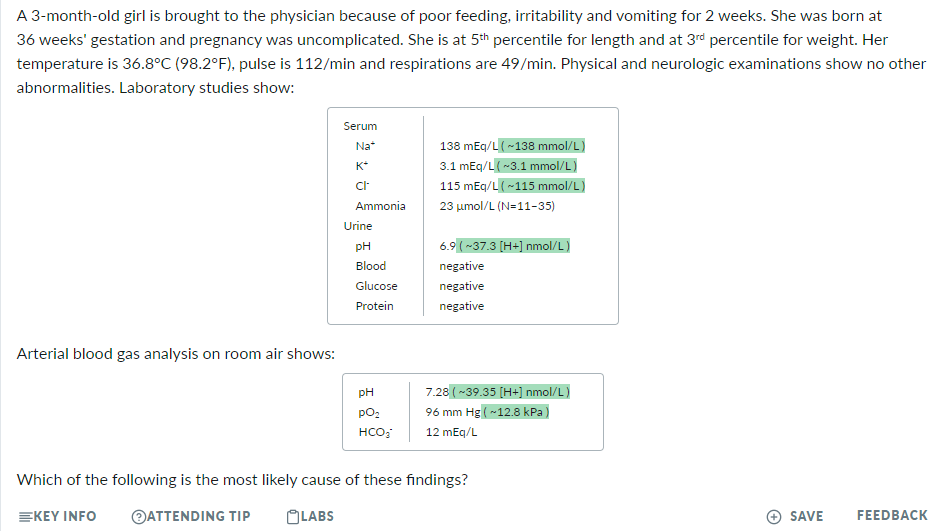Click the Save plus circle icon

pyautogui.click(x=774, y=516)
